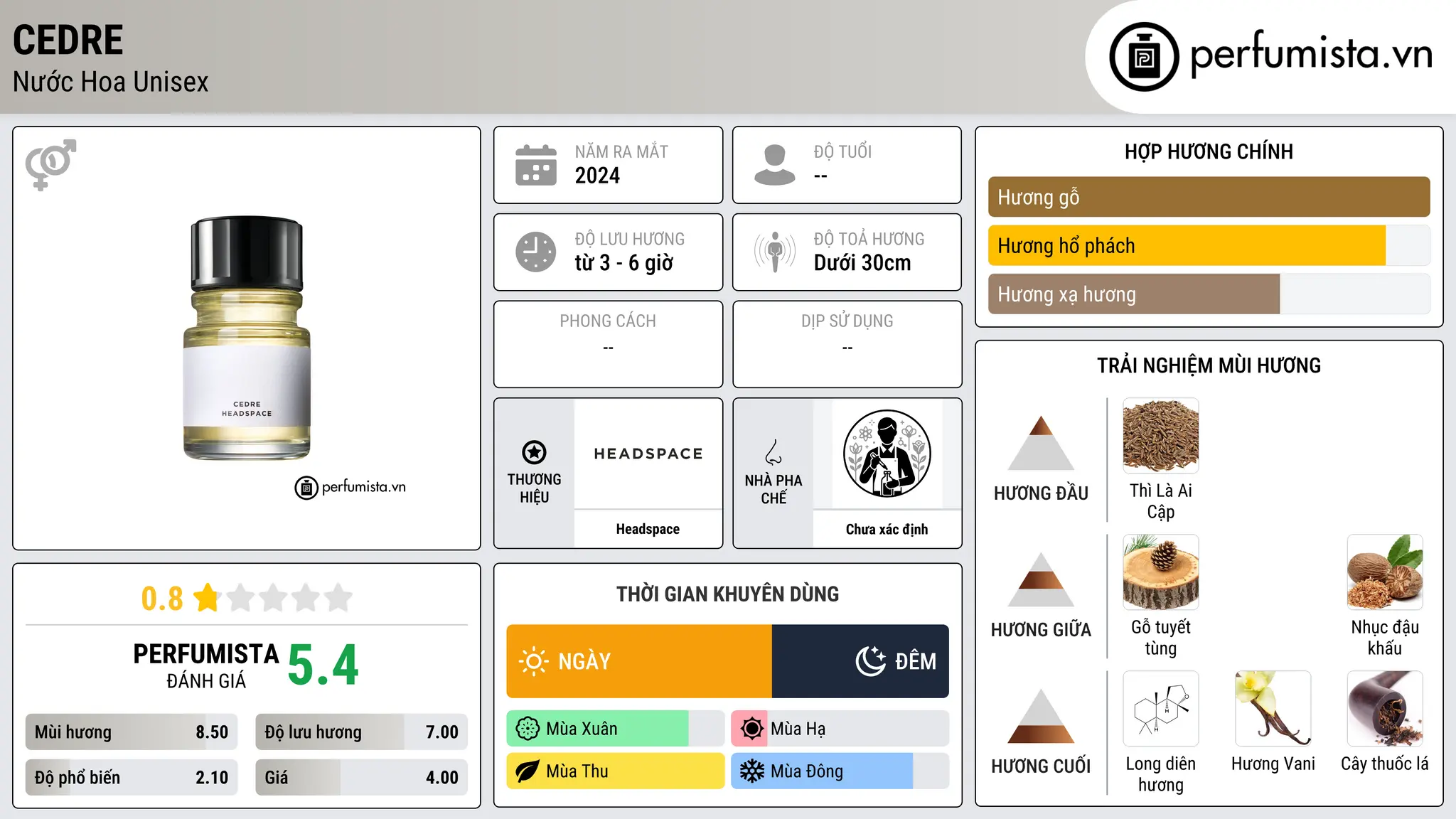1456x819 pixels.
Task: Click the nose perfumer icon
Action: 773,452
